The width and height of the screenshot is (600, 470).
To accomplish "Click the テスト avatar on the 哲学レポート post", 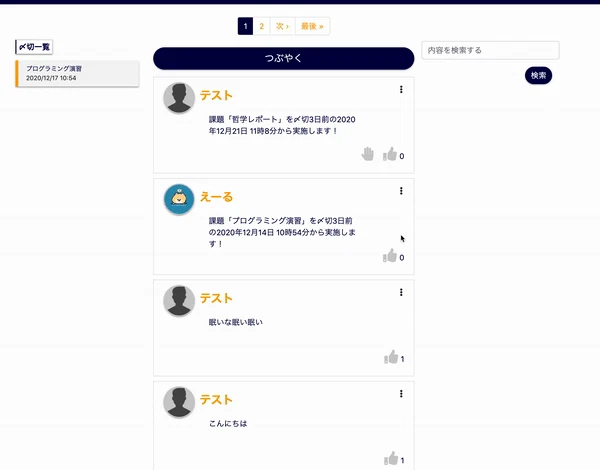I will (x=179, y=98).
